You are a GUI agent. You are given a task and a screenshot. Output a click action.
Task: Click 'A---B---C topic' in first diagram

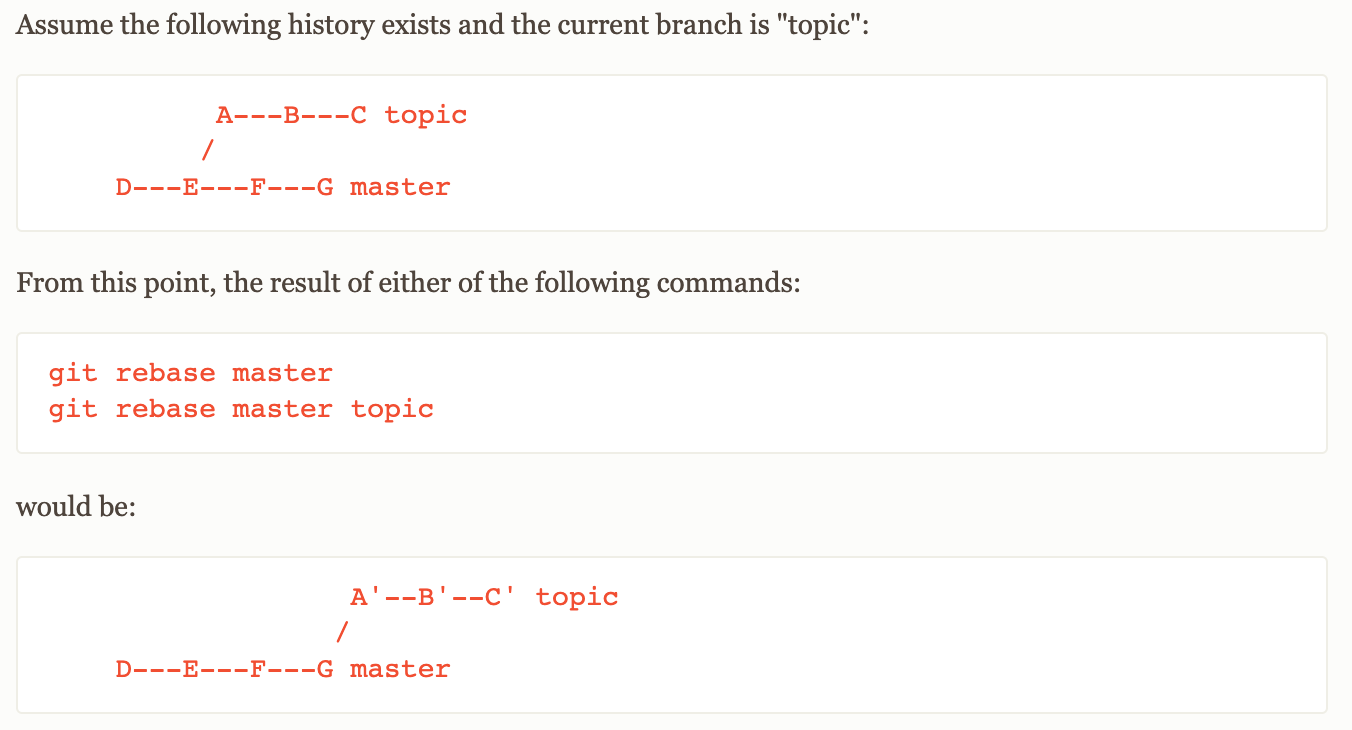(341, 115)
